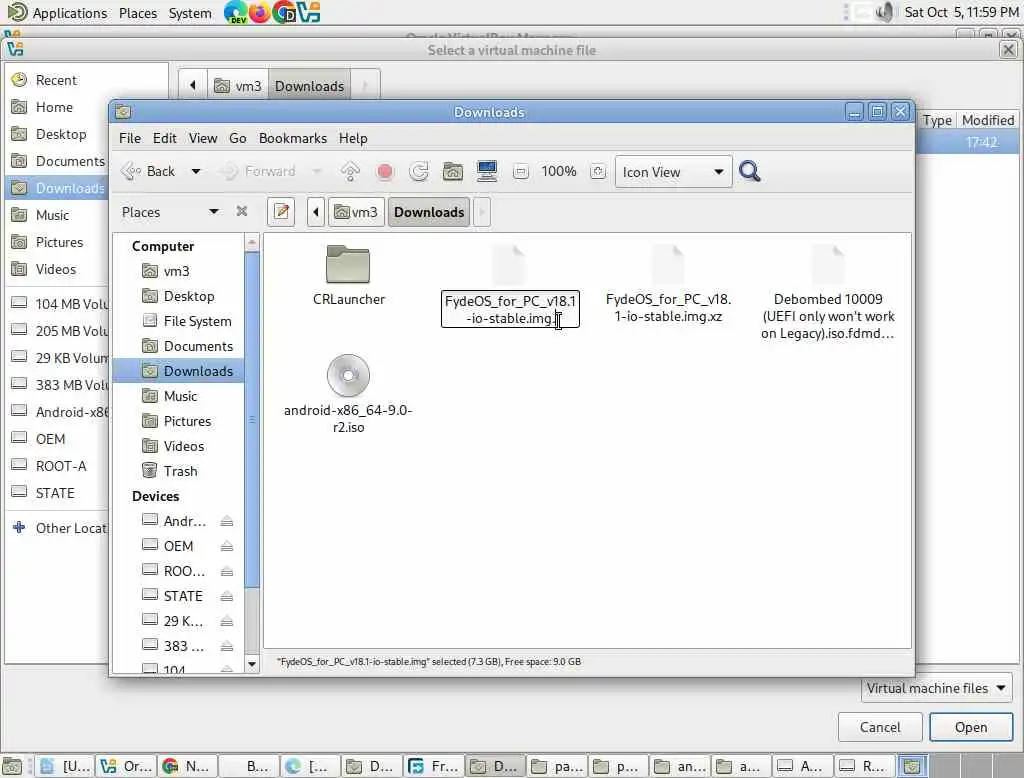Click the show desktop icon in the bottom panel

click(x=12, y=766)
